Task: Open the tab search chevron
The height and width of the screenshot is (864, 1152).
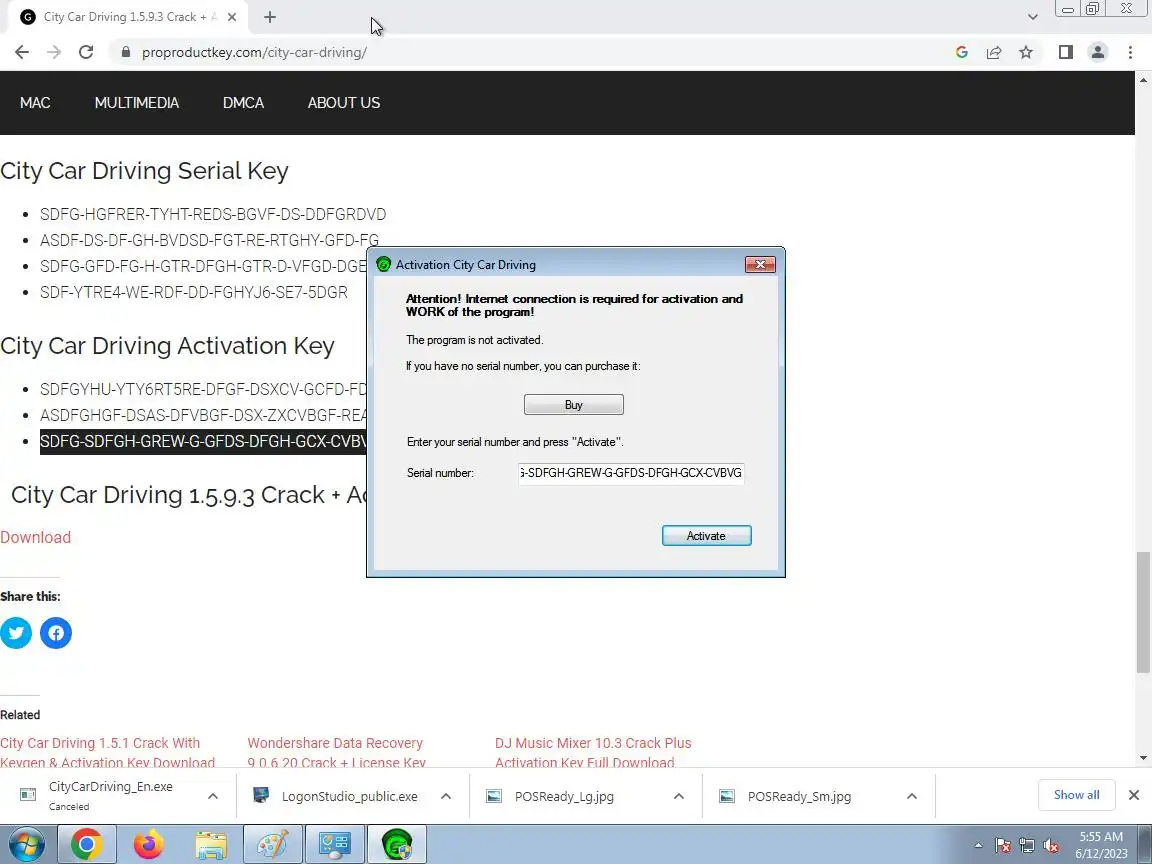Action: pyautogui.click(x=1033, y=17)
